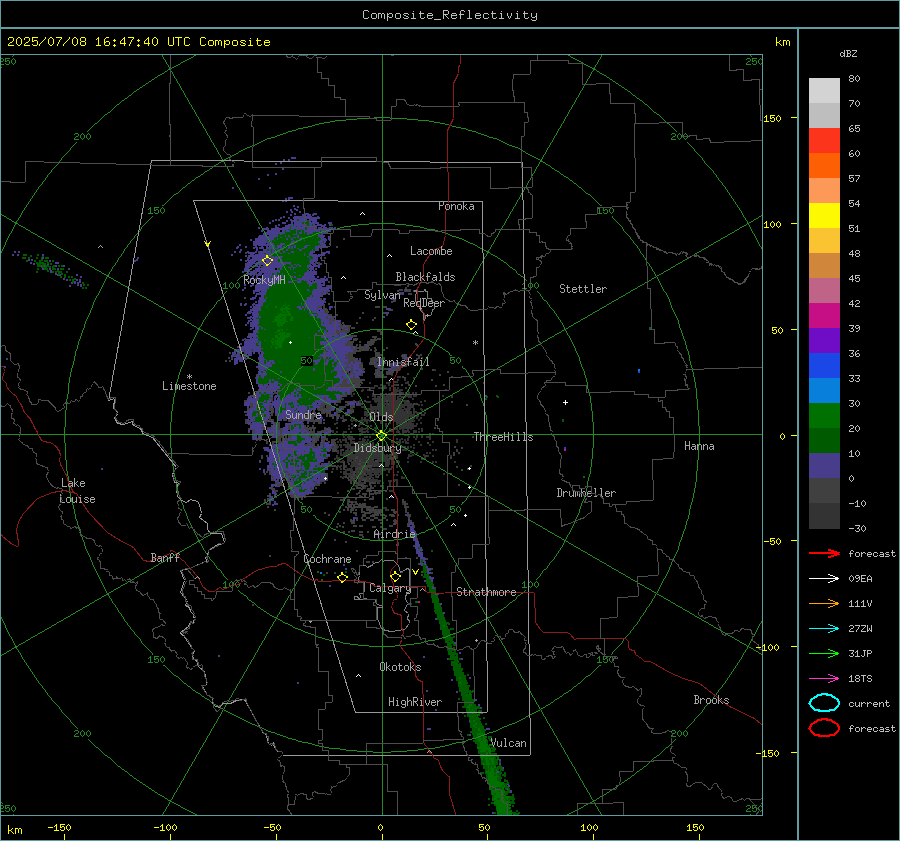Pick the cyan 27ZW arrow legend icon
Screen dimensions: 900x841
click(x=824, y=629)
